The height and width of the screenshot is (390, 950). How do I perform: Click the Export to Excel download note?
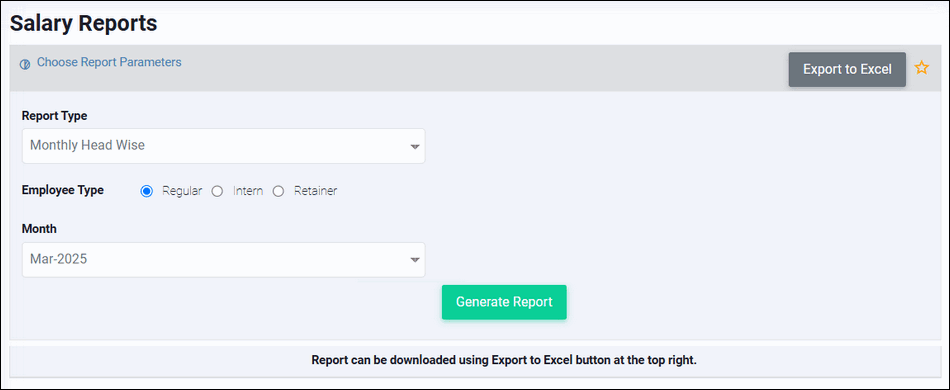click(x=504, y=360)
